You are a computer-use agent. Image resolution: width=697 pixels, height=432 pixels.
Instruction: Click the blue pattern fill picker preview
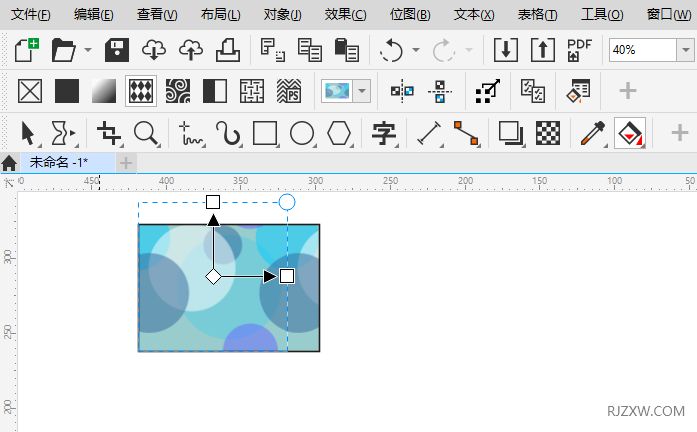pos(337,91)
